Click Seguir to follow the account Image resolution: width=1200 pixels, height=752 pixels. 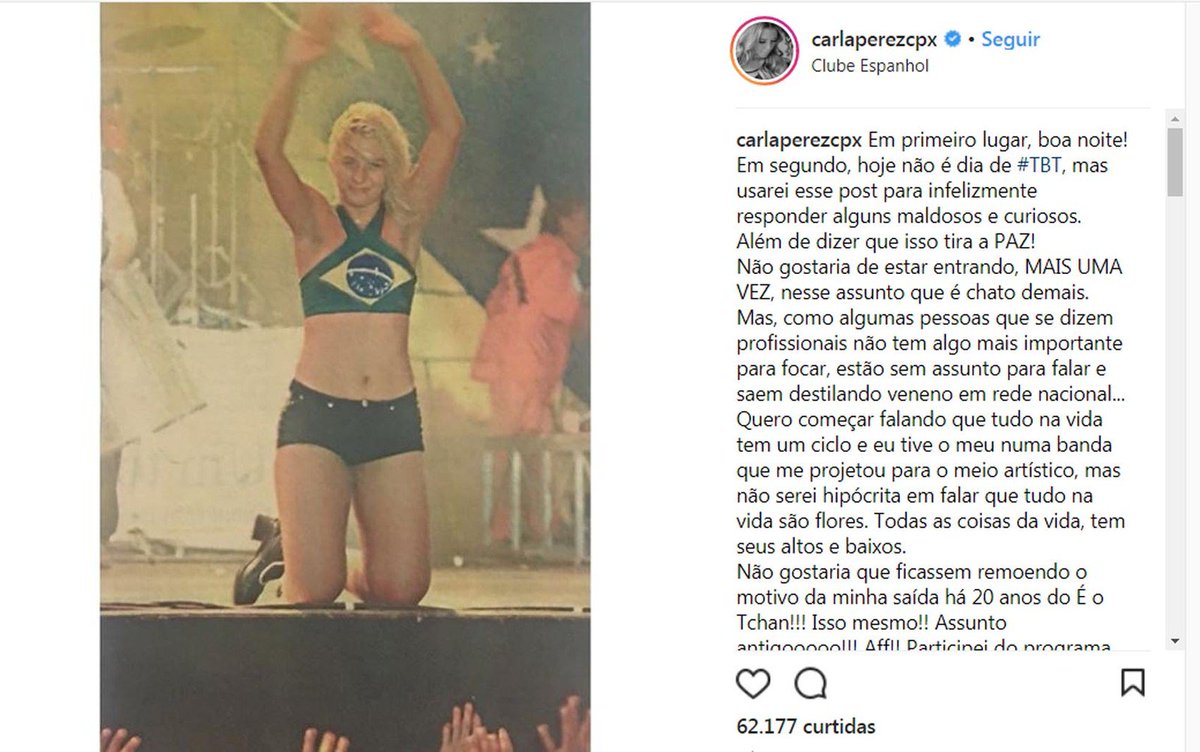coord(1010,39)
